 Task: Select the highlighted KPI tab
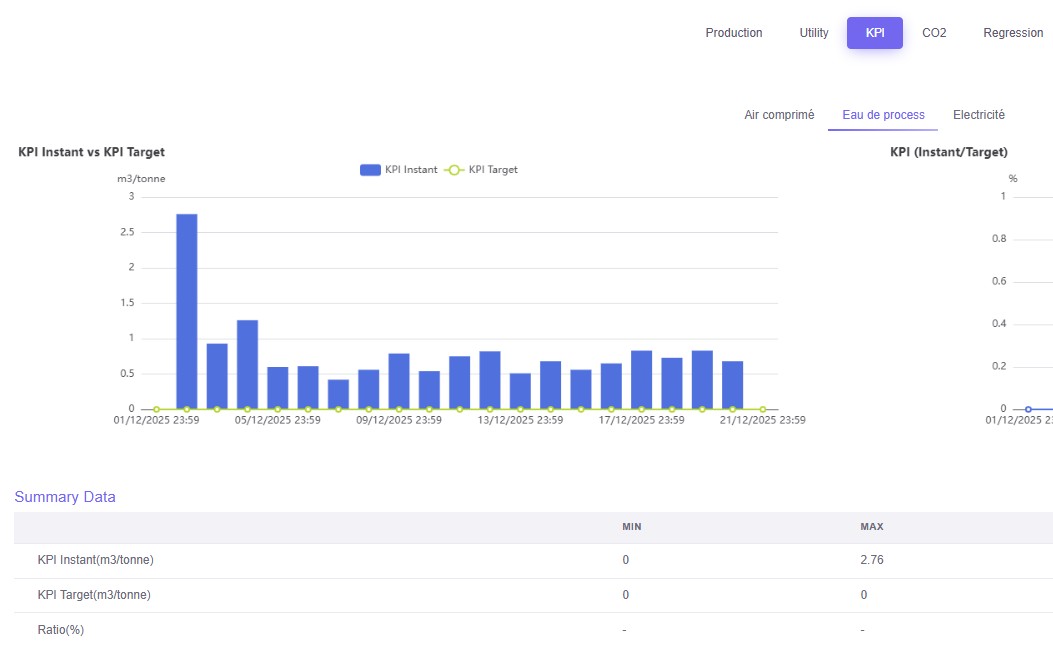(x=875, y=33)
